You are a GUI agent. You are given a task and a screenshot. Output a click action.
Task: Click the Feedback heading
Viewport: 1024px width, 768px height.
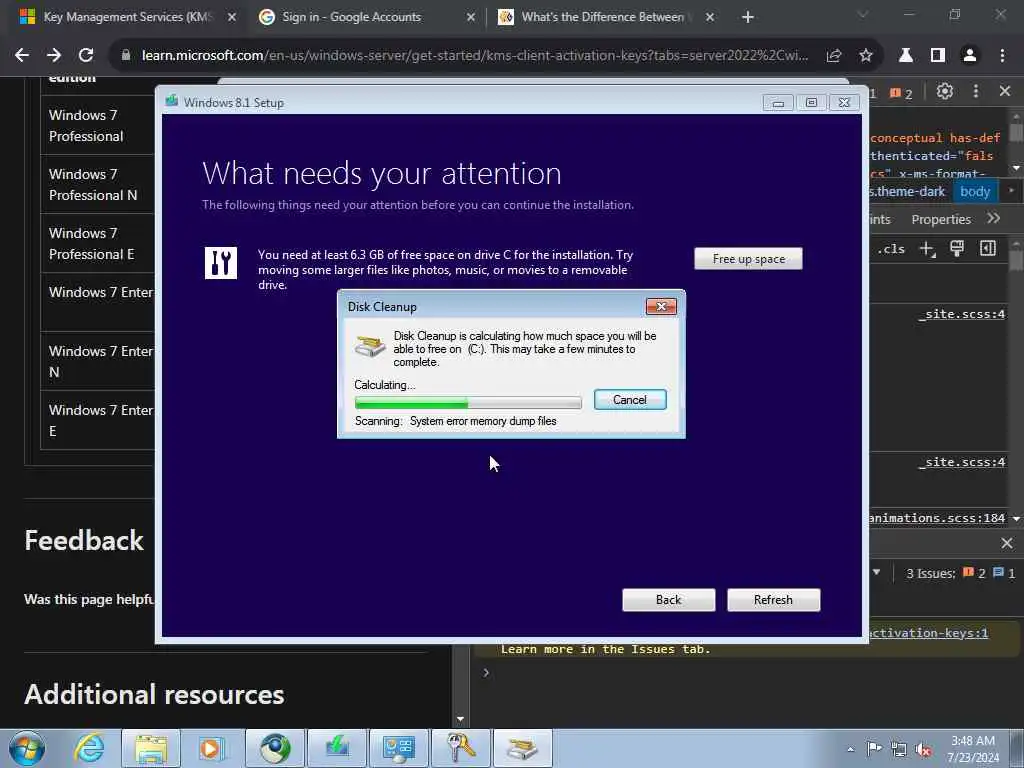point(84,541)
